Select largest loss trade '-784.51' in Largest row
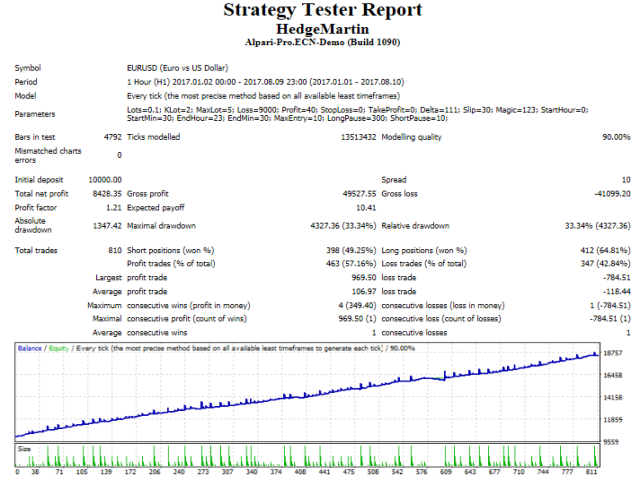 coord(616,278)
